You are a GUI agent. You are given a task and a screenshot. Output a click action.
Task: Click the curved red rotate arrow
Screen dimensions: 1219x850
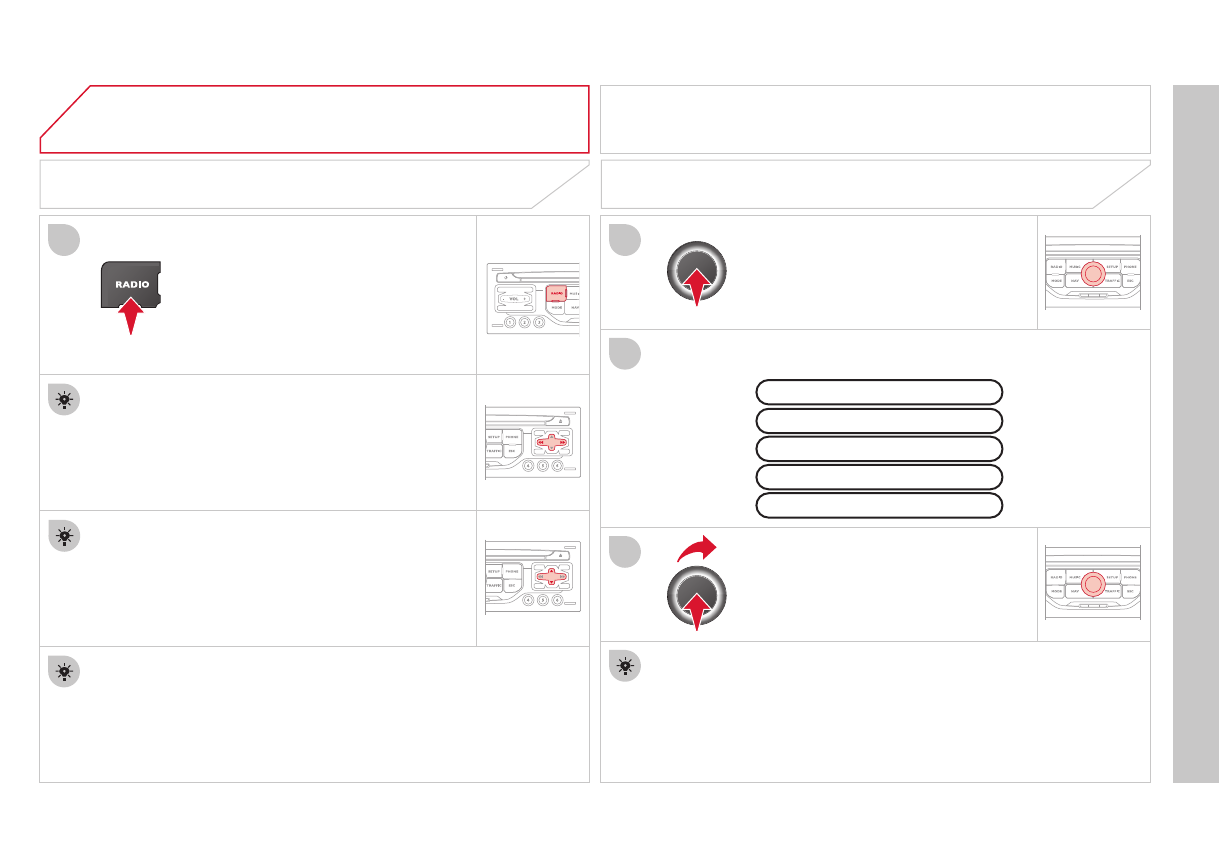point(695,547)
